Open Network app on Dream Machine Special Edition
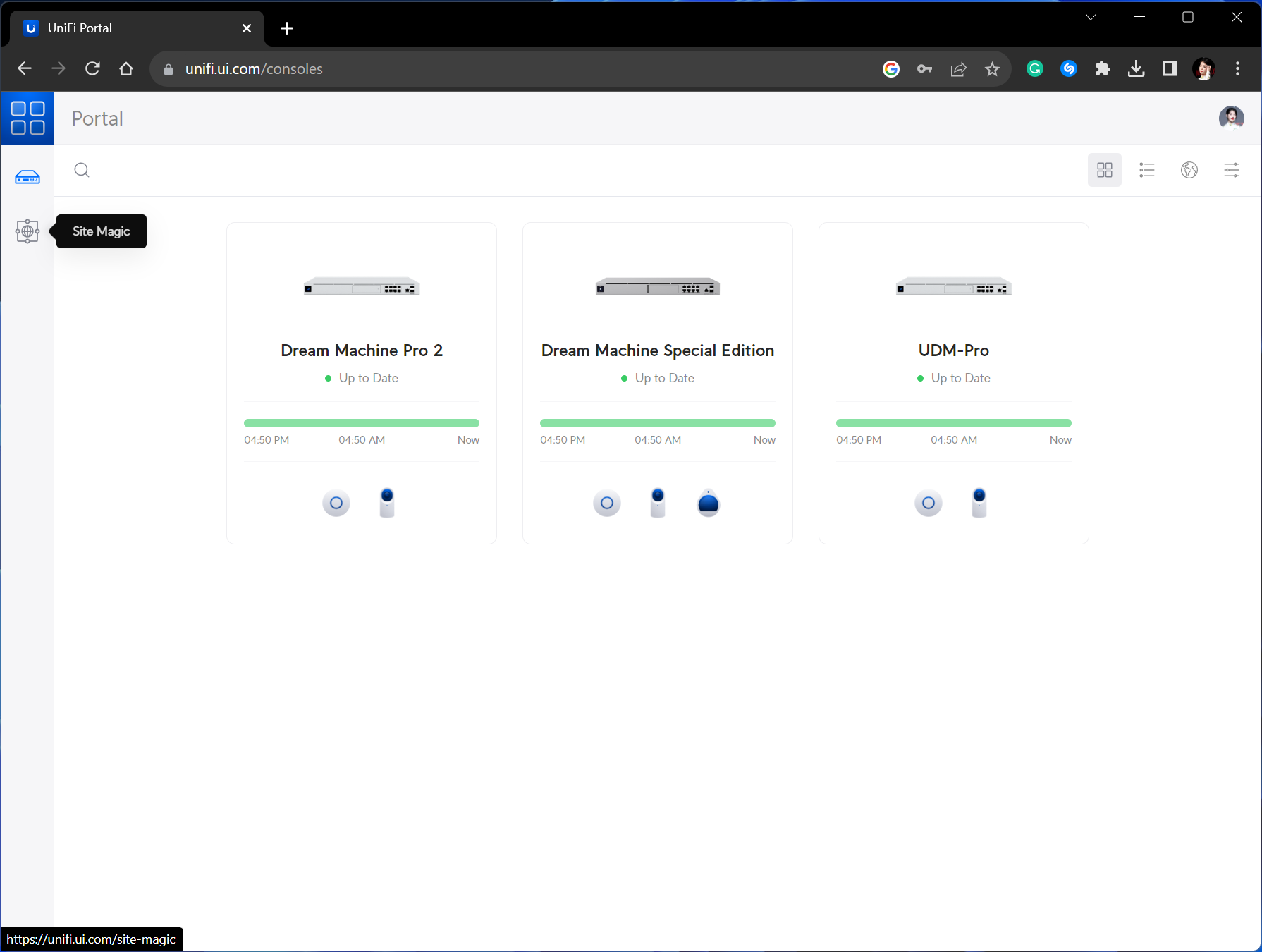This screenshot has height=952, width=1262. (607, 503)
